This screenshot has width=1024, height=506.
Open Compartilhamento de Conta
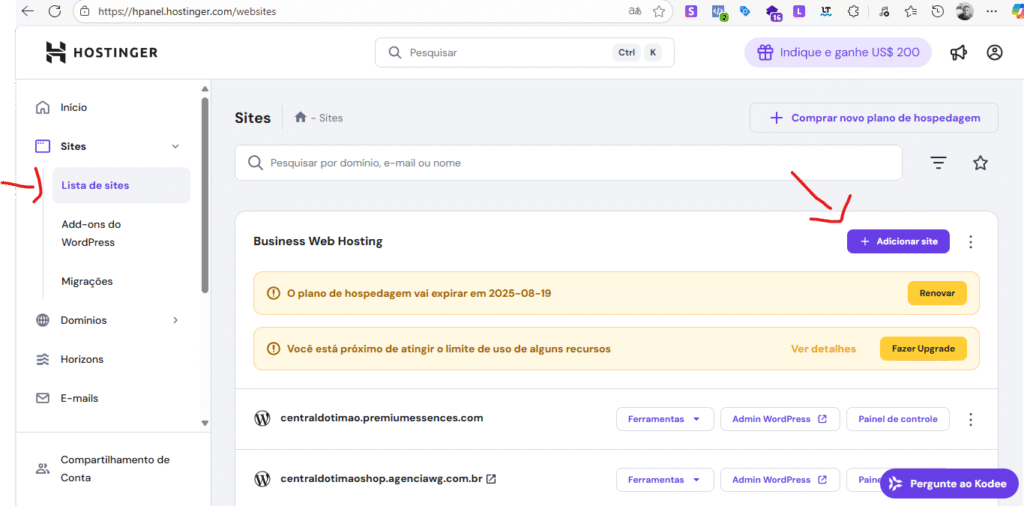tap(115, 469)
